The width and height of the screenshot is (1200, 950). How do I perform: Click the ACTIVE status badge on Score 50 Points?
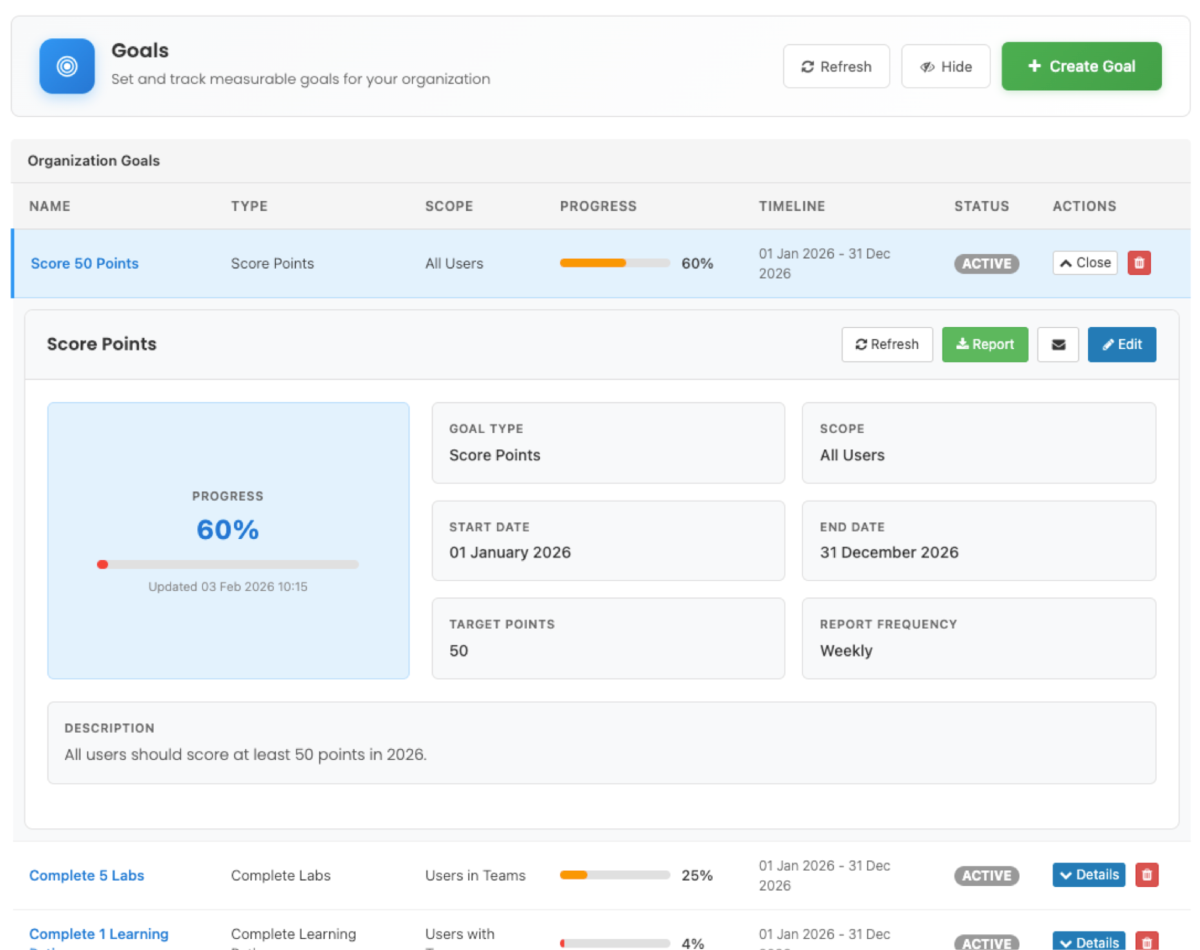(986, 263)
